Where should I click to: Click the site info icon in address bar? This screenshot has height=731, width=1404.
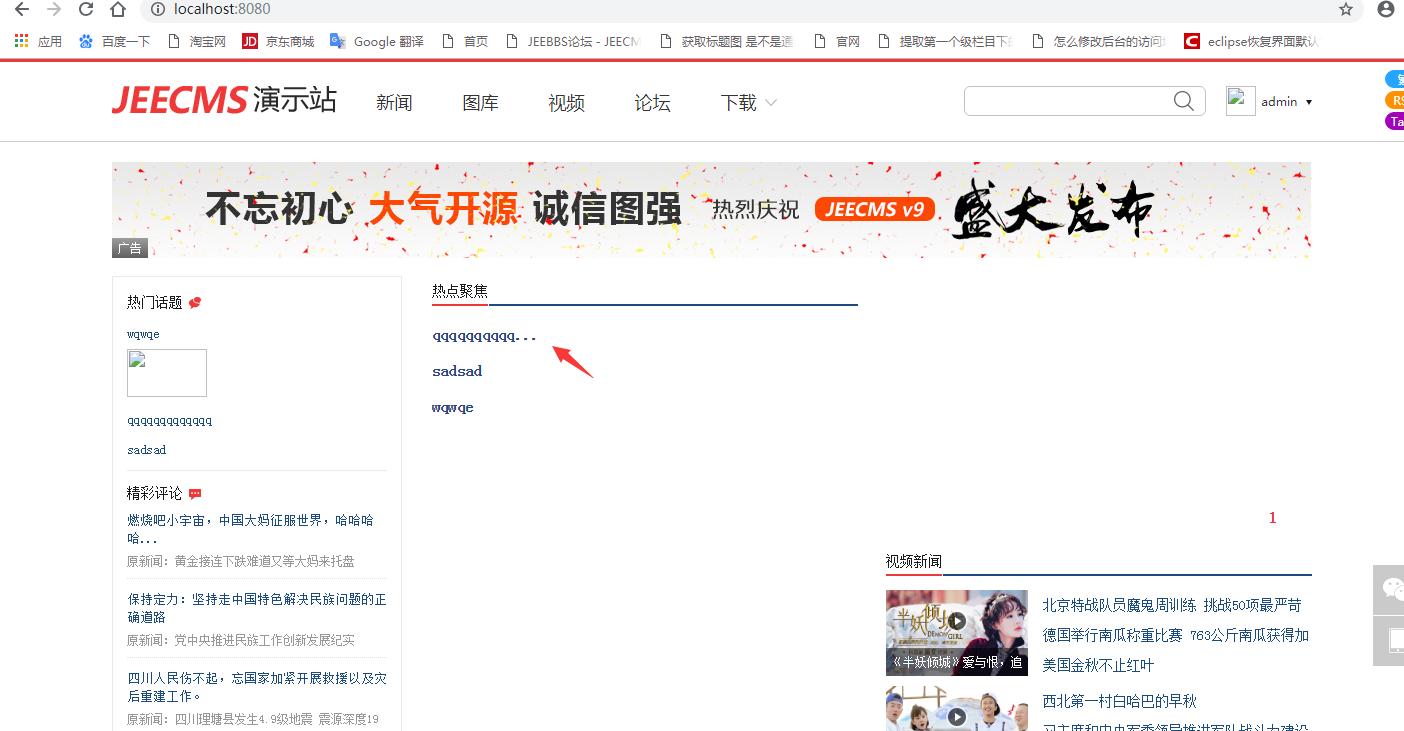coord(156,10)
